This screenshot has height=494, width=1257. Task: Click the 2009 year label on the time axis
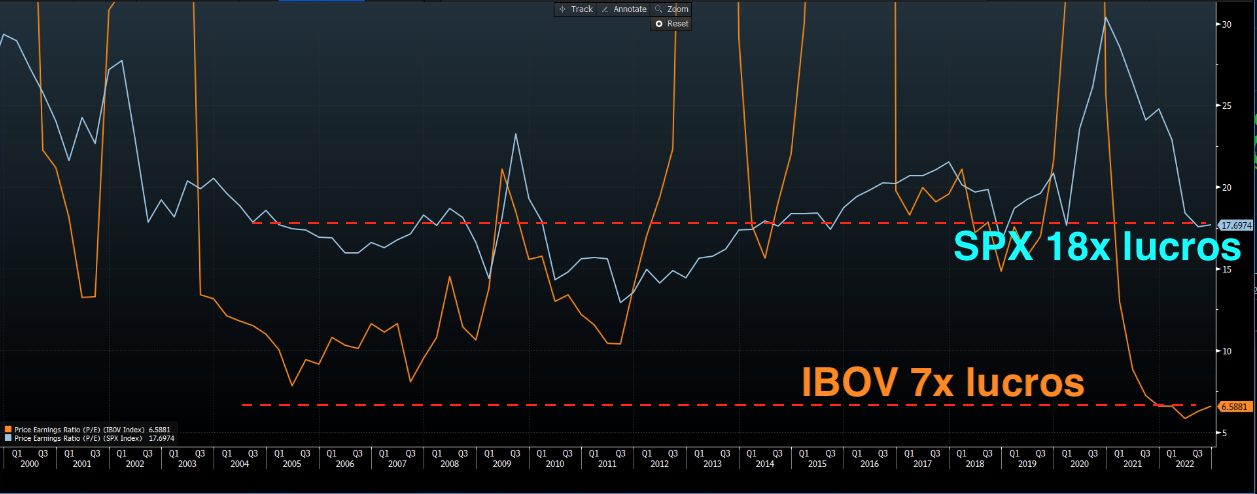tap(502, 464)
